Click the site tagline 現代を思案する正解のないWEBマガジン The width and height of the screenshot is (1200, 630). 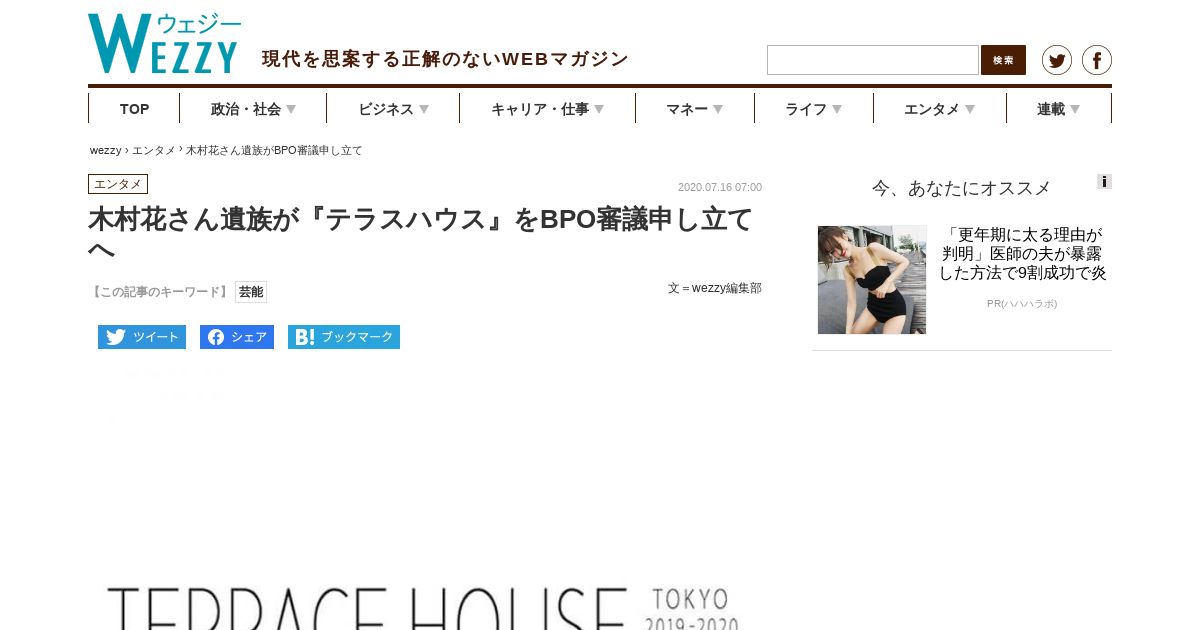(x=445, y=59)
